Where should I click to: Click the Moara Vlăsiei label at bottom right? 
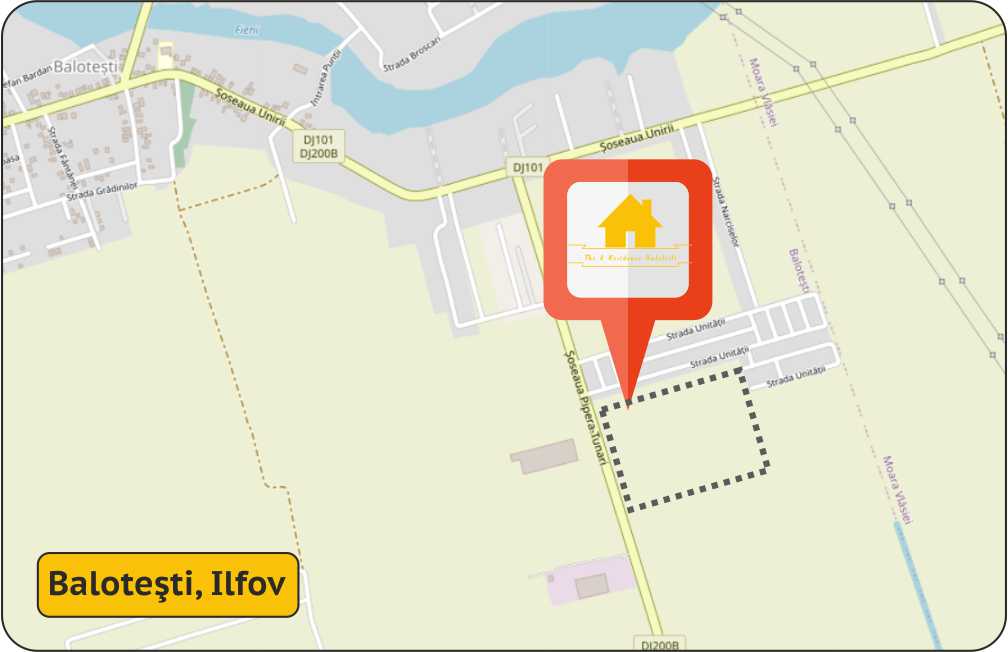click(897, 490)
